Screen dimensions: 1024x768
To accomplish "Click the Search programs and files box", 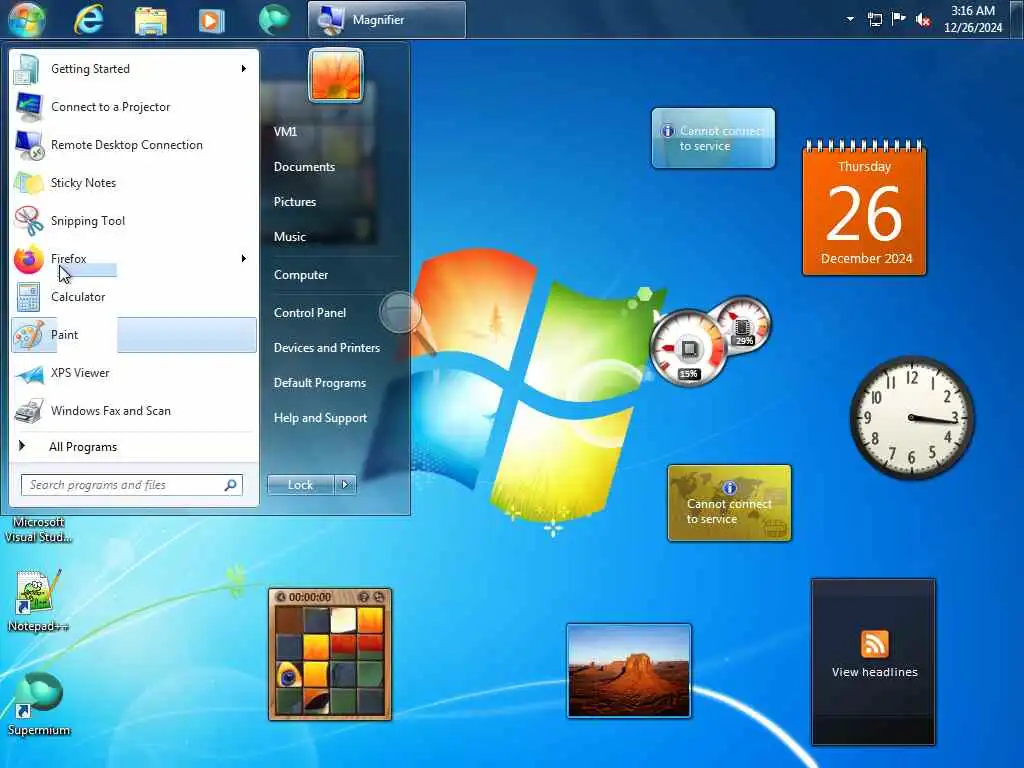I will 132,485.
